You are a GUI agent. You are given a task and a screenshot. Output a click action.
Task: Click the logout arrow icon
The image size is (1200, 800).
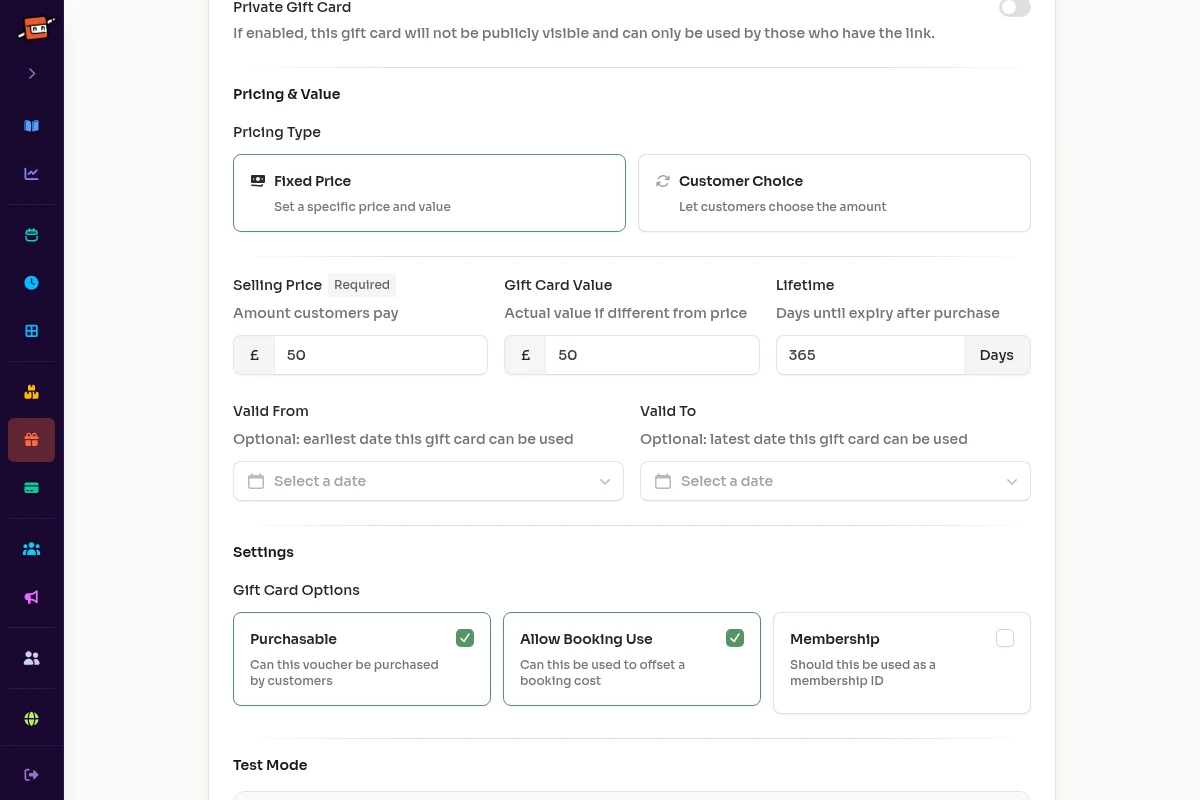tap(32, 775)
